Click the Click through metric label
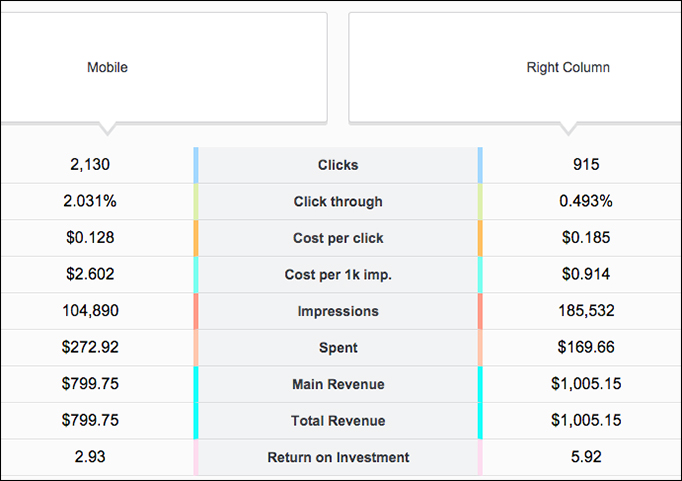The image size is (682, 481). click(338, 202)
